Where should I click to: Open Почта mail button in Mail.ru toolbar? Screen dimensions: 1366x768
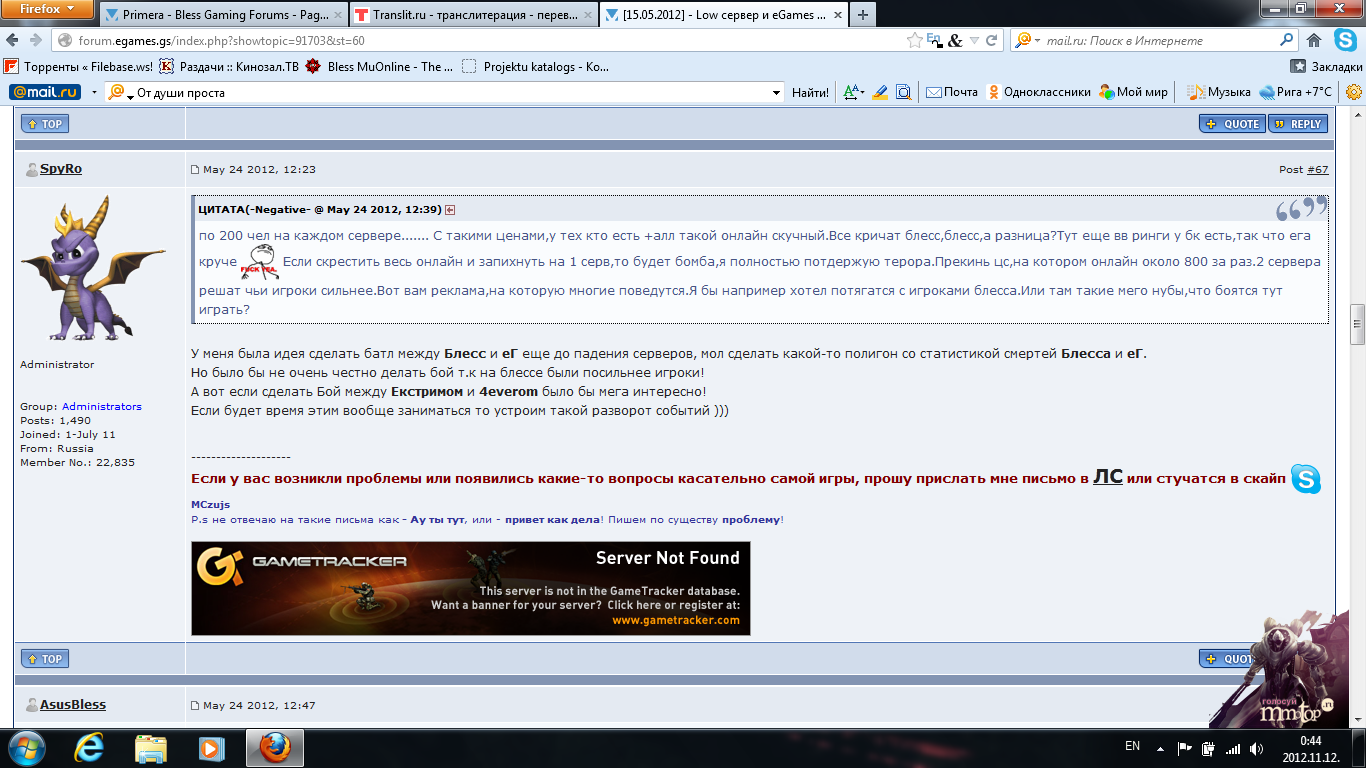click(952, 92)
